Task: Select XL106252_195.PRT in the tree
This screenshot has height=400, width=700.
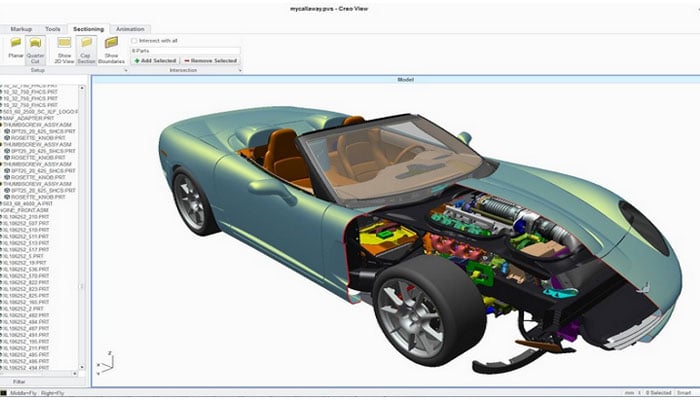Action: [26, 342]
